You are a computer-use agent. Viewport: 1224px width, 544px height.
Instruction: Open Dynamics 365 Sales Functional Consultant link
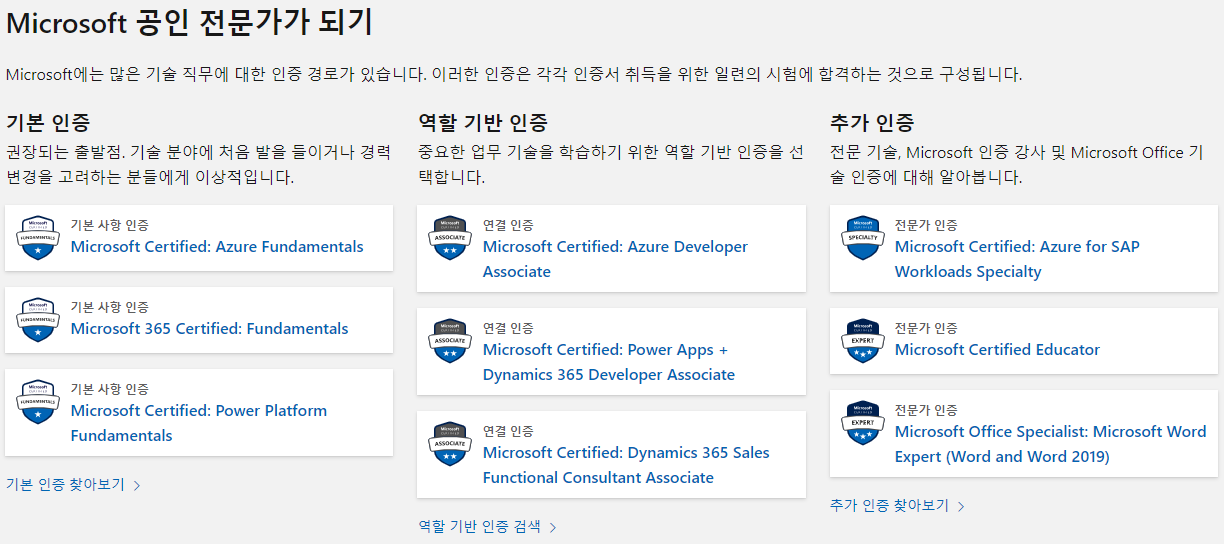point(626,465)
